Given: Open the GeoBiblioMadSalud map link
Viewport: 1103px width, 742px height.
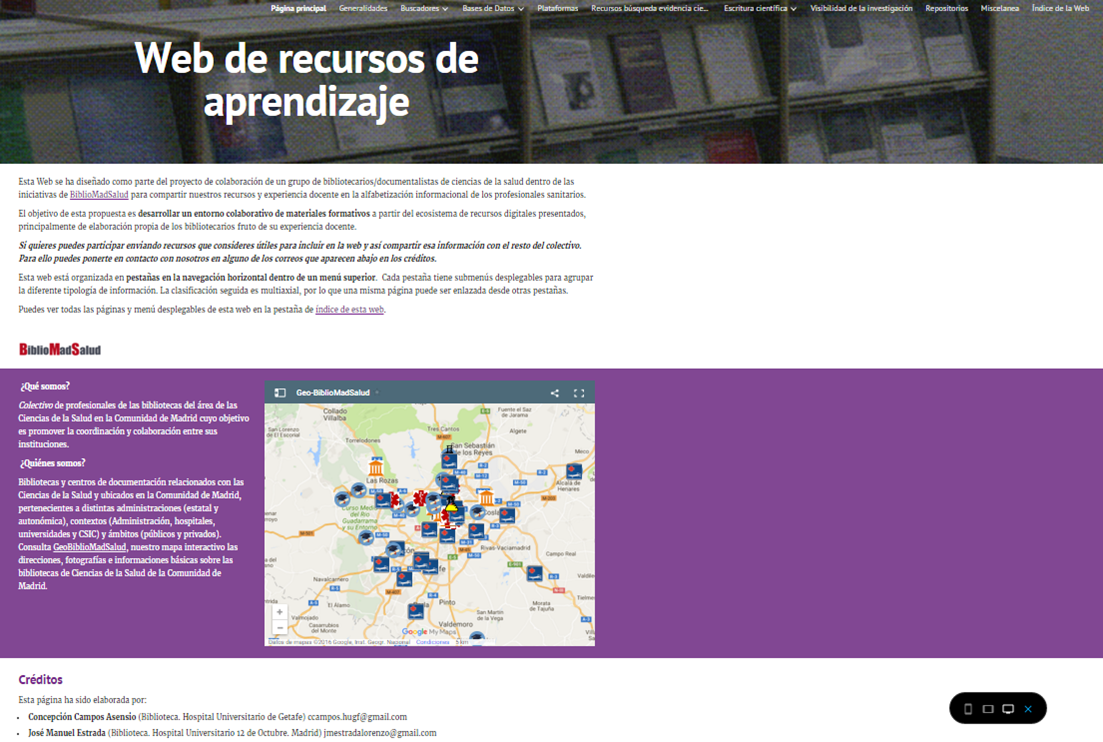Looking at the screenshot, I should pos(90,547).
